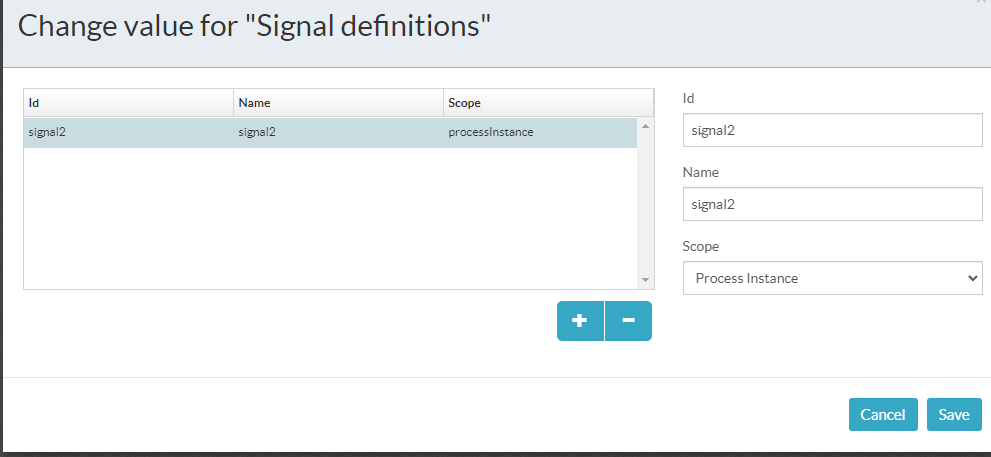Sort table by Name column header
This screenshot has height=457, width=991.
pyautogui.click(x=338, y=102)
